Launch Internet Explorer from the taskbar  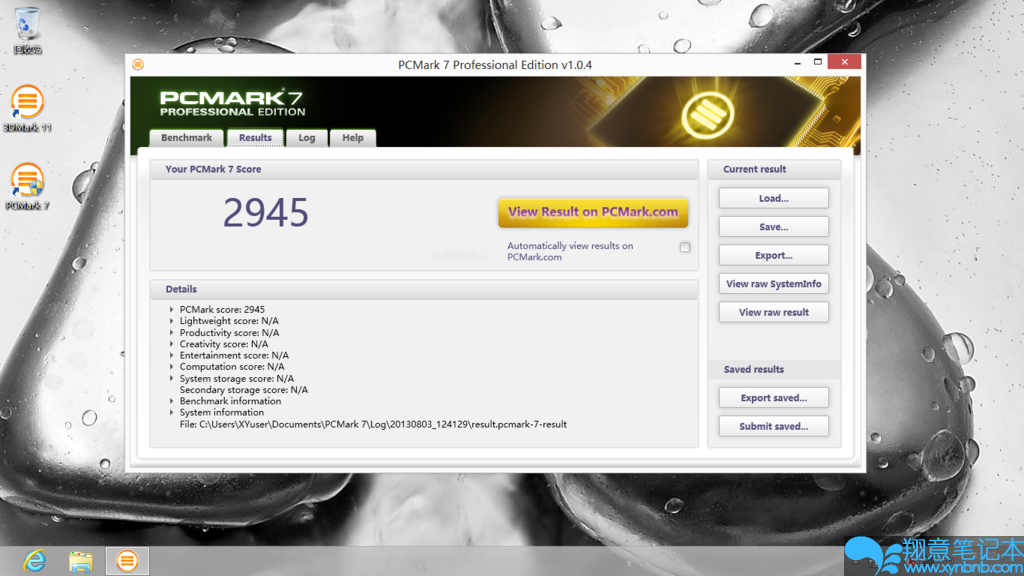(35, 561)
